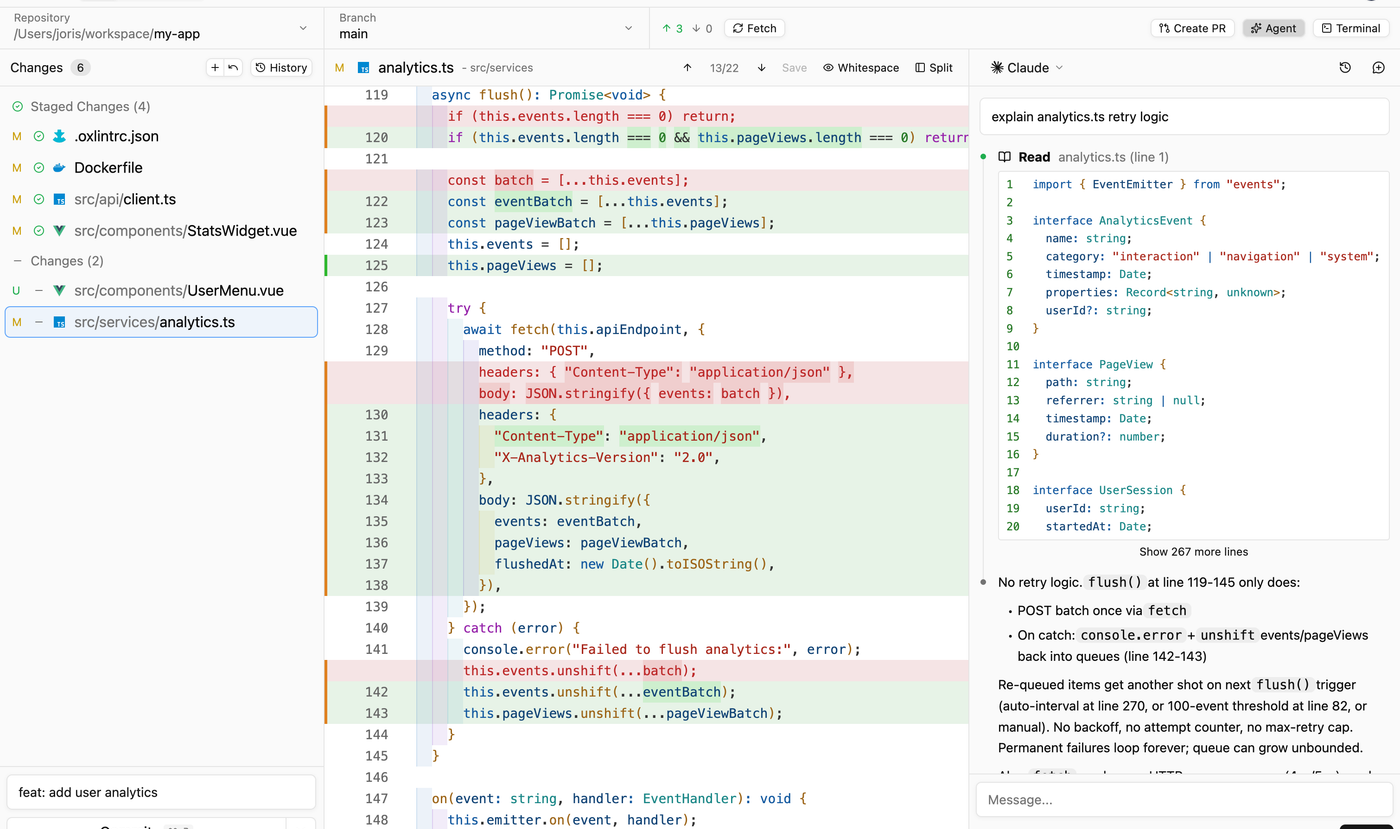Click the green outgoing commits count of 3
Image resolution: width=1400 pixels, height=829 pixels.
673,28
